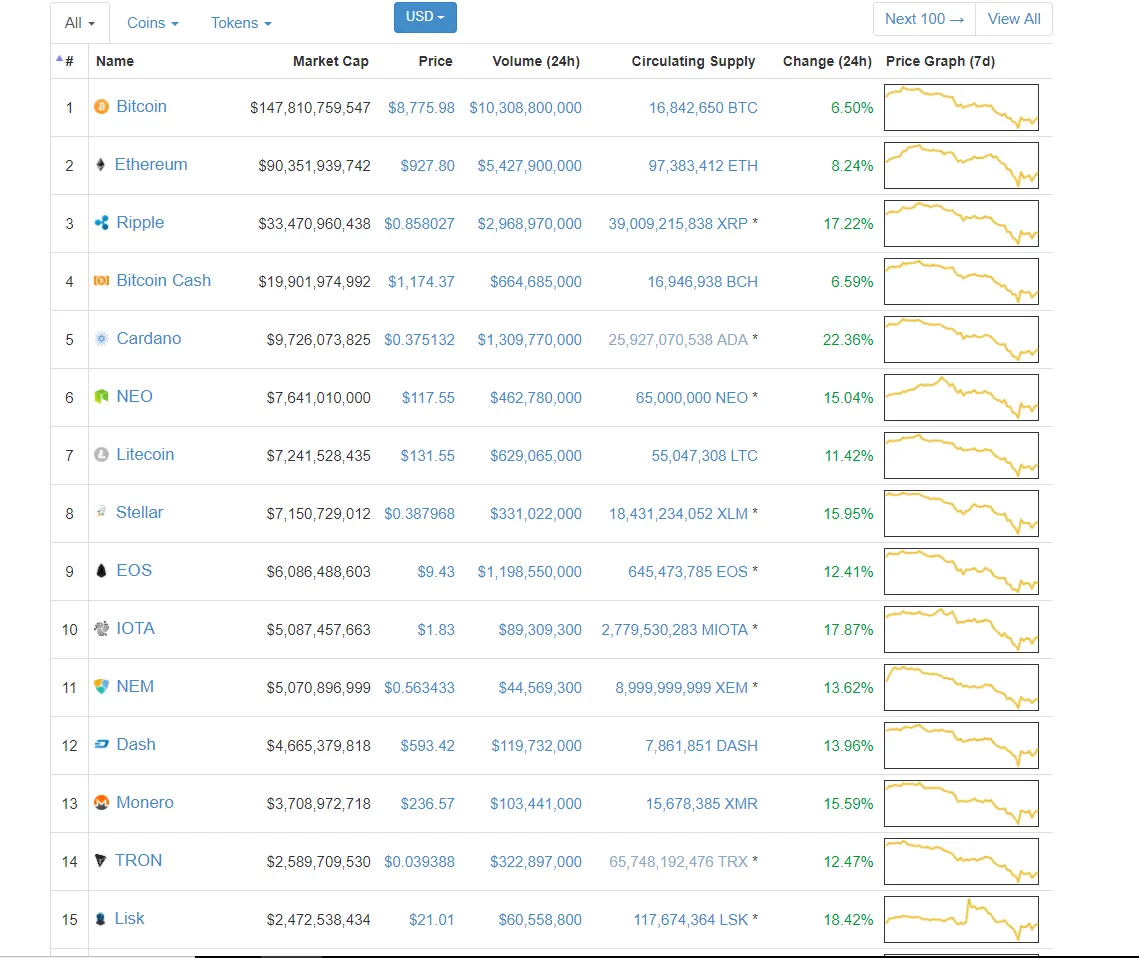This screenshot has height=958, width=1139.
Task: Click the Litecoin logo icon
Action: click(102, 454)
